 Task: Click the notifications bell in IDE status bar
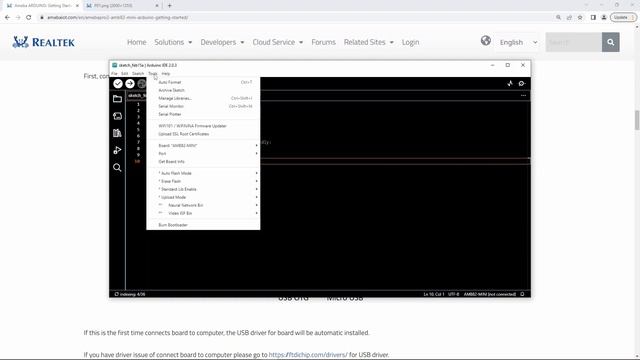(x=522, y=294)
